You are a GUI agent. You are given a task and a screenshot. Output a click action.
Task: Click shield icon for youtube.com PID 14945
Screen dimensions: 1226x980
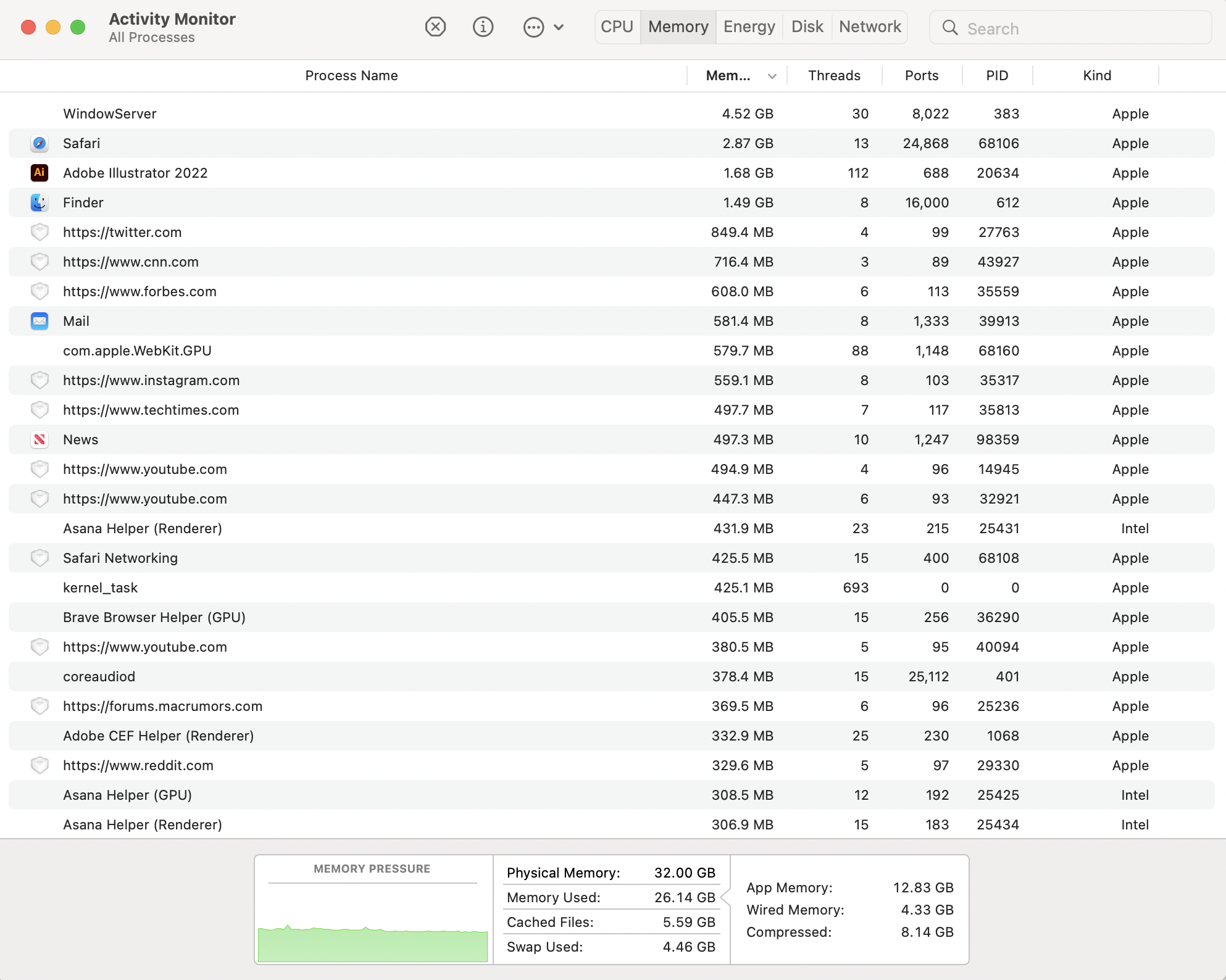pos(40,469)
